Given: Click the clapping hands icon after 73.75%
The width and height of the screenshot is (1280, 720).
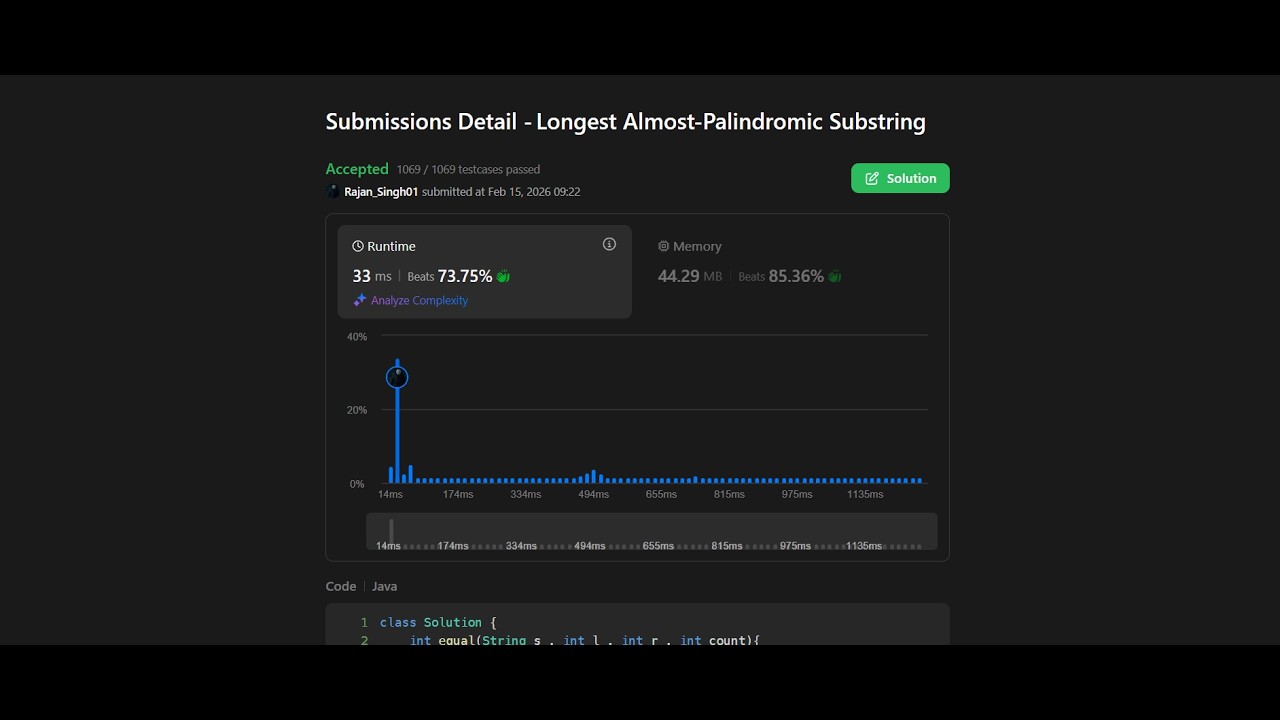Looking at the screenshot, I should [503, 276].
